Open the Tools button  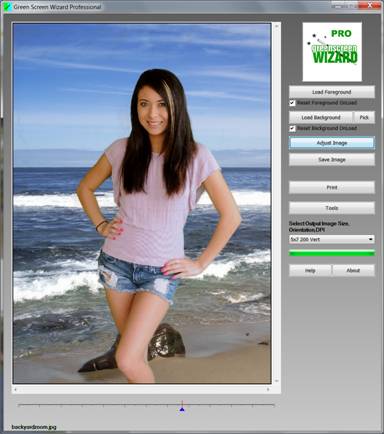pos(332,208)
